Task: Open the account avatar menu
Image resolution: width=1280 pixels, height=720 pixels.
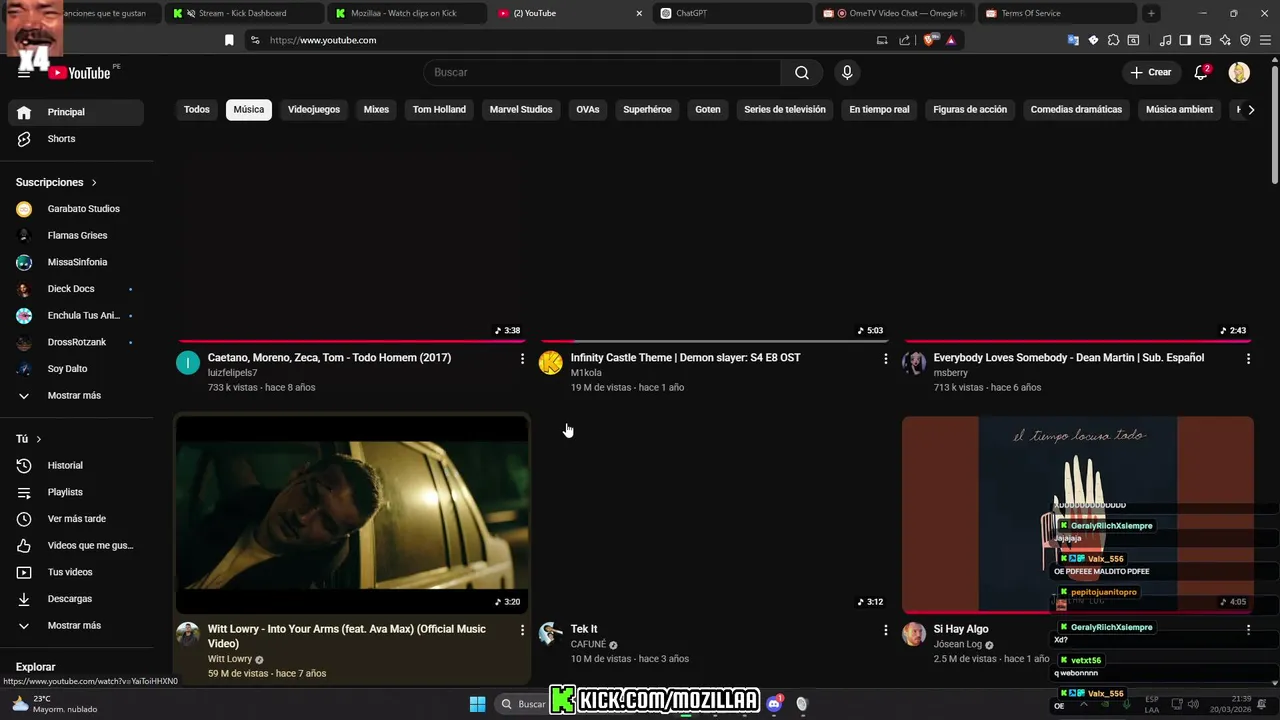Action: (1239, 72)
